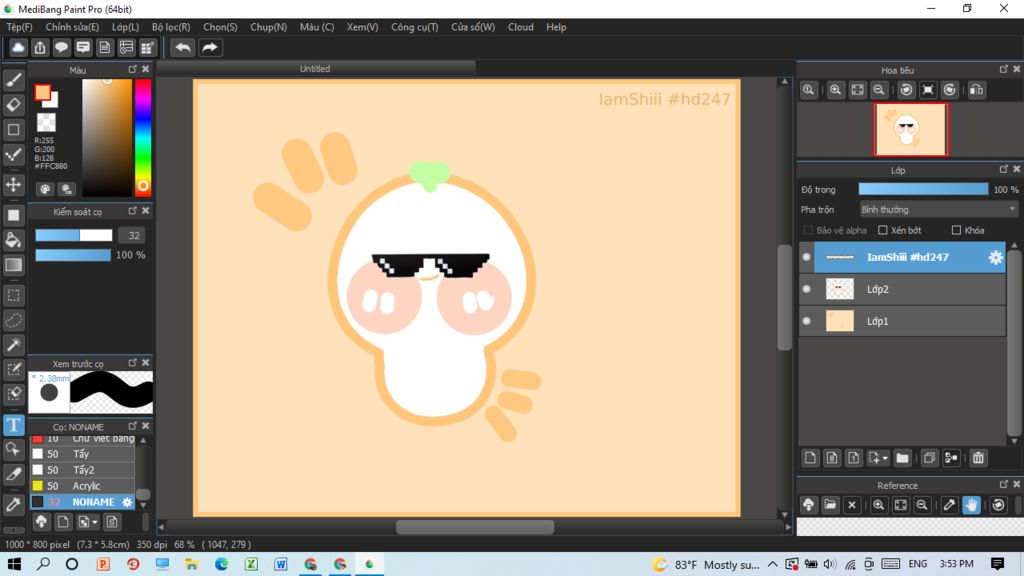
Task: Enable the Khóa checkbox
Action: 956,231
